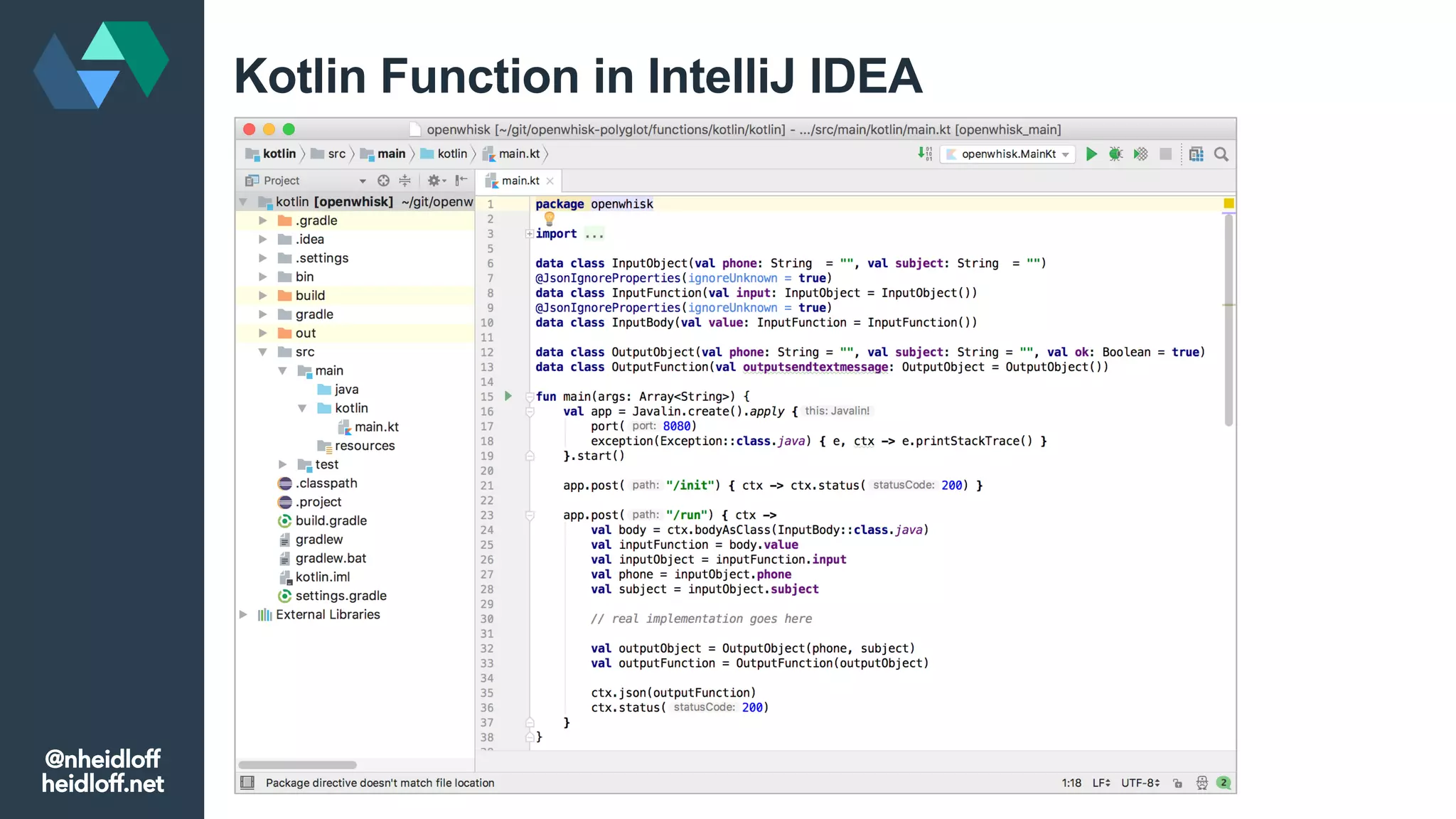Screen dimensions: 1456x819
Task: Run the openwhisk.MainKt configuration
Action: coord(1091,154)
